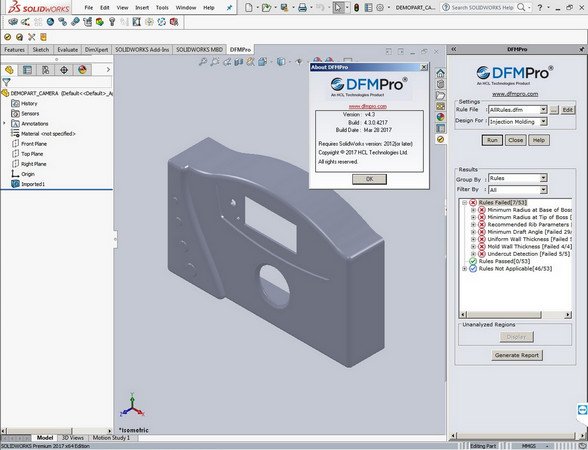Switch to the SOLIDWORKS Add-Ins tab
The width and height of the screenshot is (588, 450).
click(x=142, y=50)
